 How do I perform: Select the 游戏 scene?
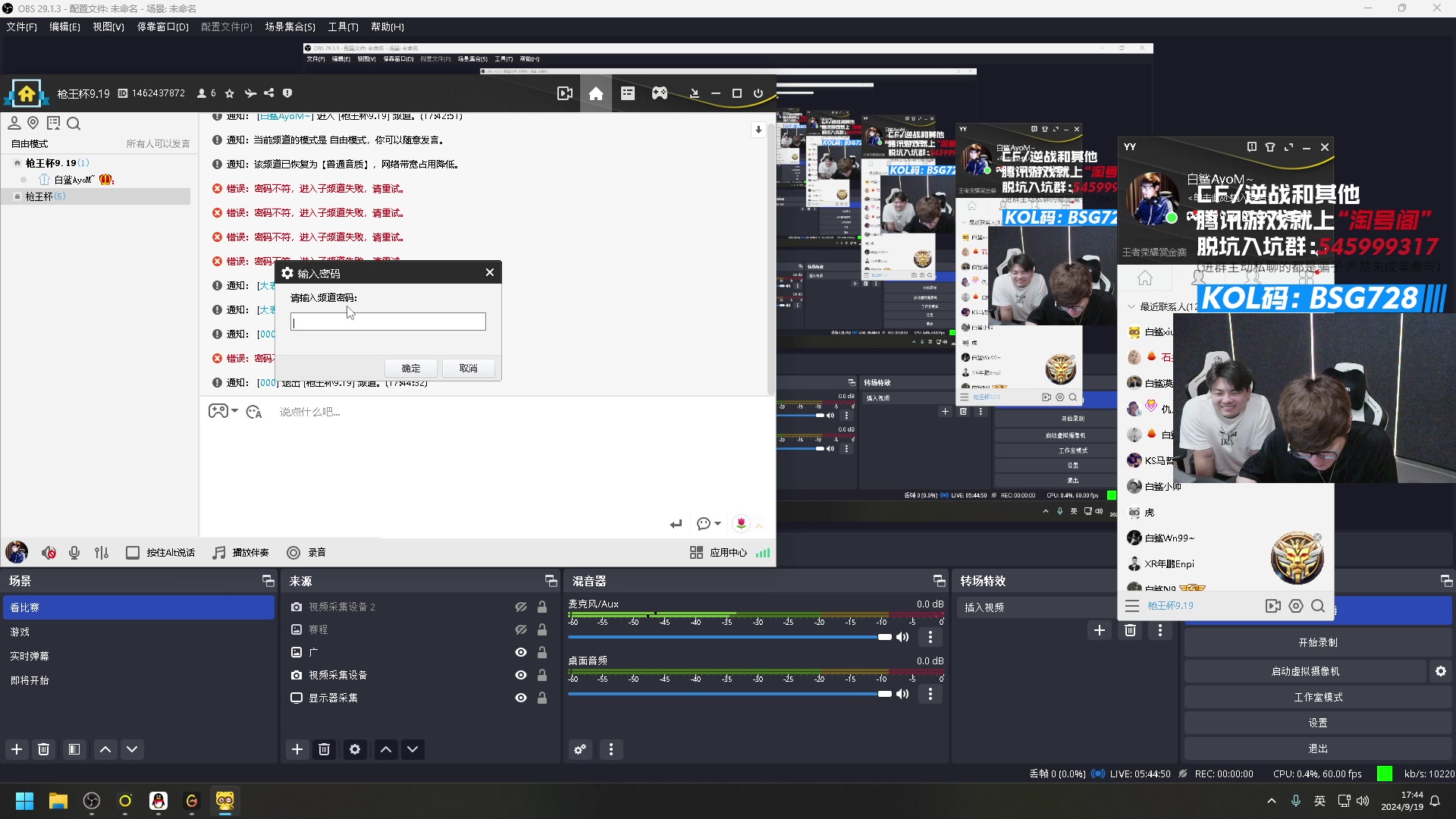pyautogui.click(x=139, y=632)
